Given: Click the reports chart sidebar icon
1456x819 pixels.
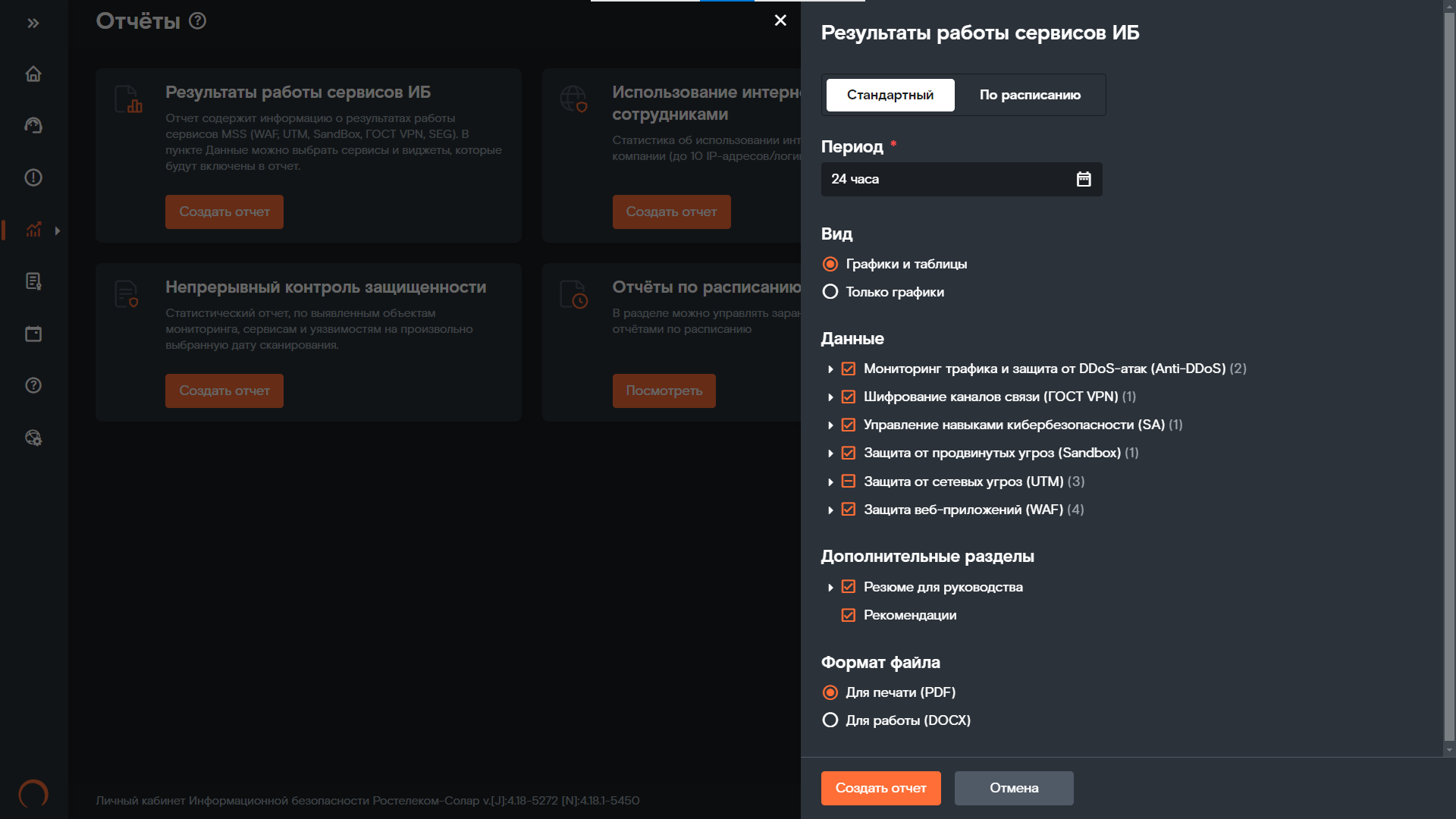Looking at the screenshot, I should click(x=33, y=230).
